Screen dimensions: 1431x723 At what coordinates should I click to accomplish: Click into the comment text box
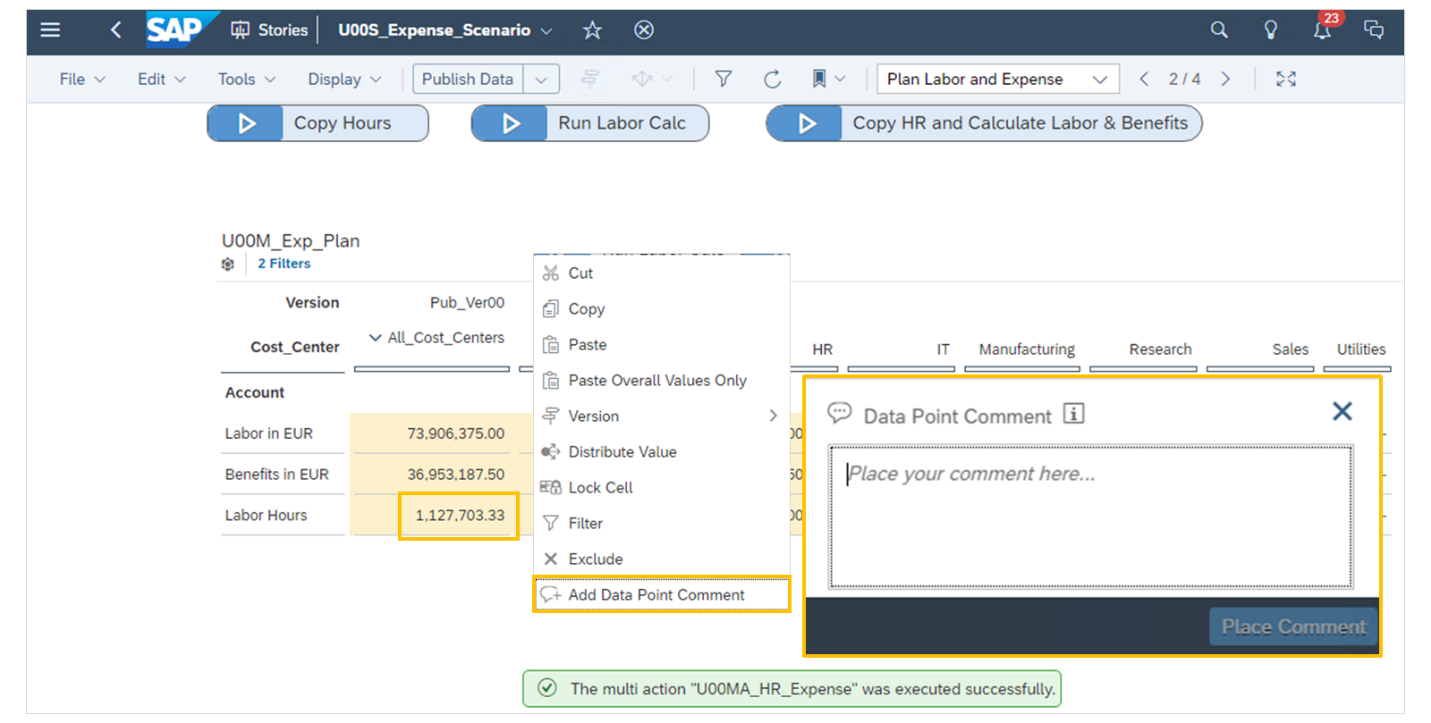pos(1090,516)
